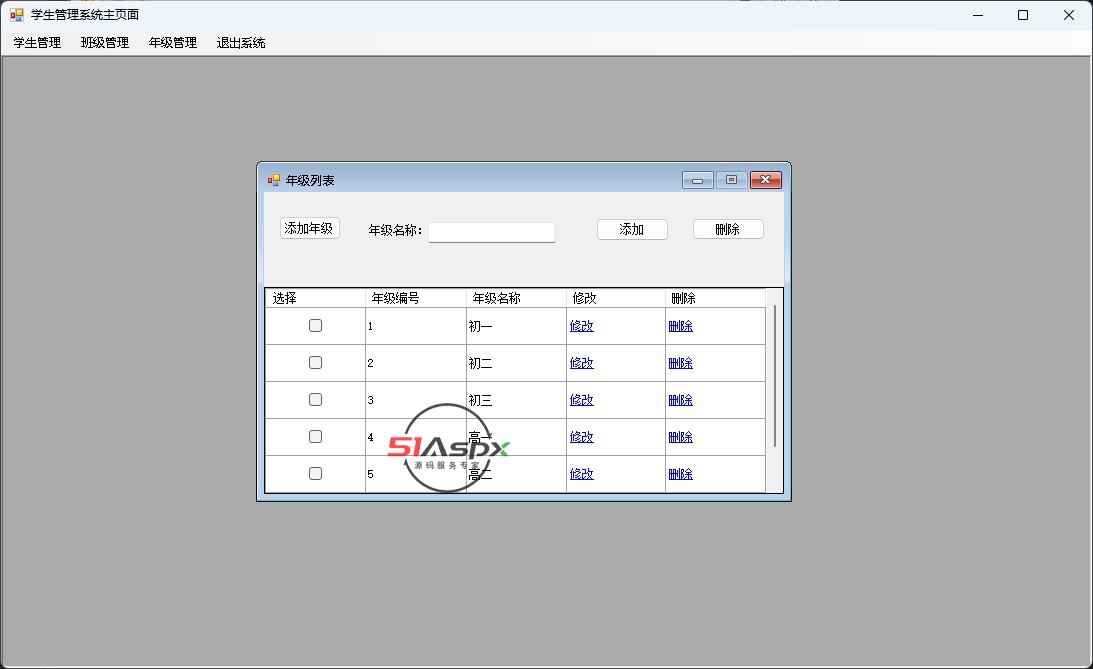This screenshot has width=1093, height=669.
Task: Click the 年级列表 window icon
Action: click(273, 180)
